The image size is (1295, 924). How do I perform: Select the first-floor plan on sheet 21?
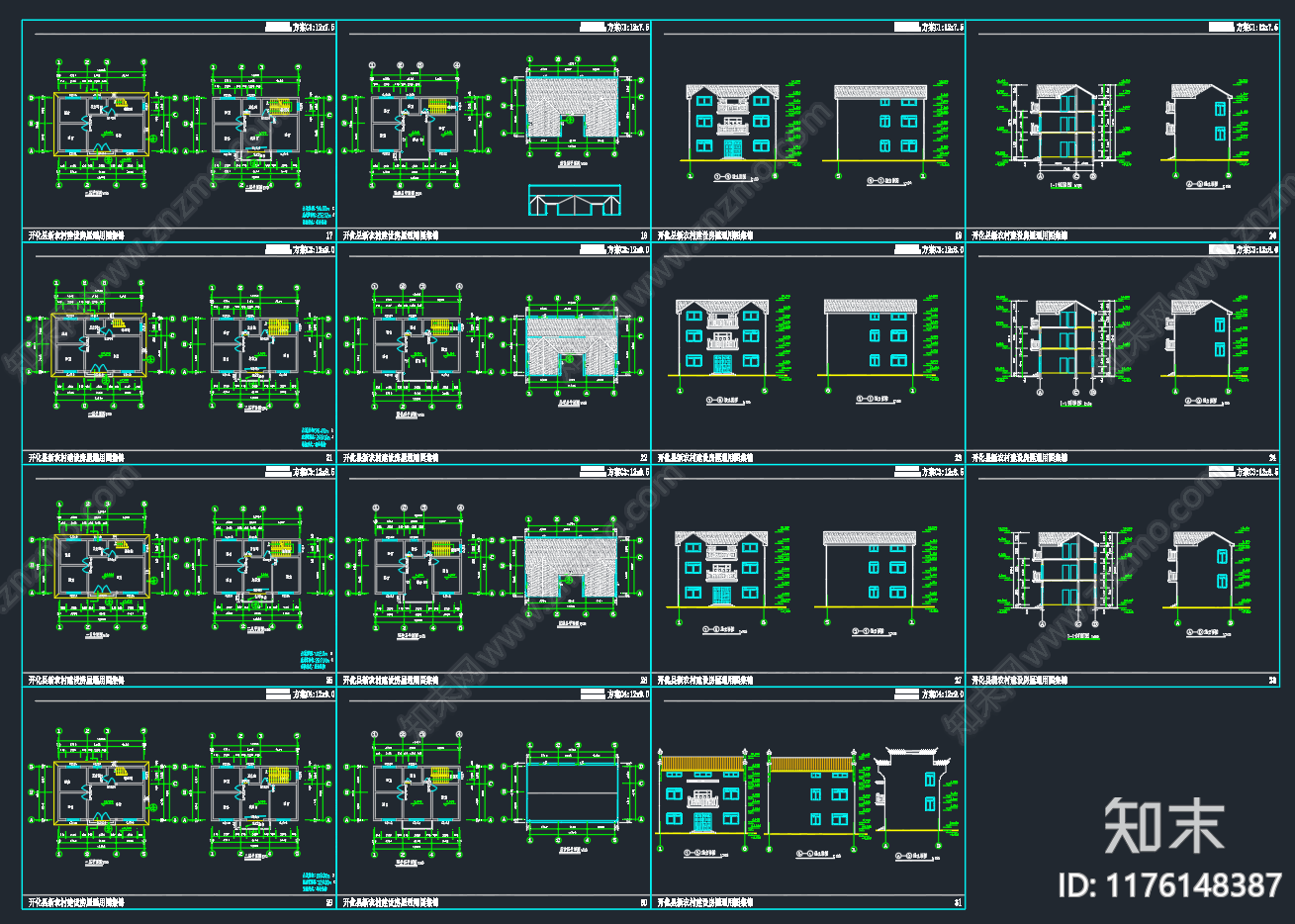[99, 344]
